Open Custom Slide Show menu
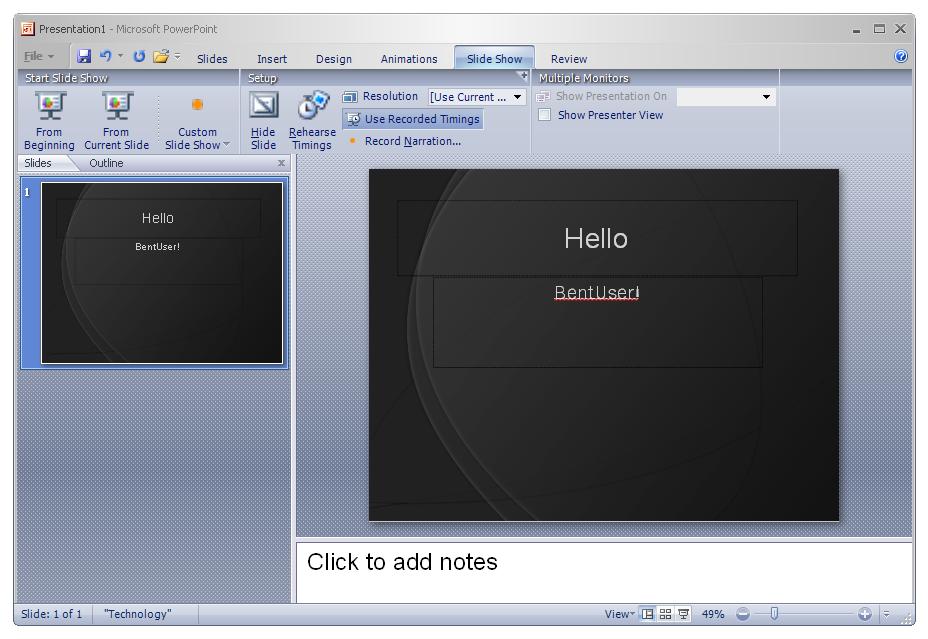Image resolution: width=928 pixels, height=639 pixels. pyautogui.click(x=197, y=121)
